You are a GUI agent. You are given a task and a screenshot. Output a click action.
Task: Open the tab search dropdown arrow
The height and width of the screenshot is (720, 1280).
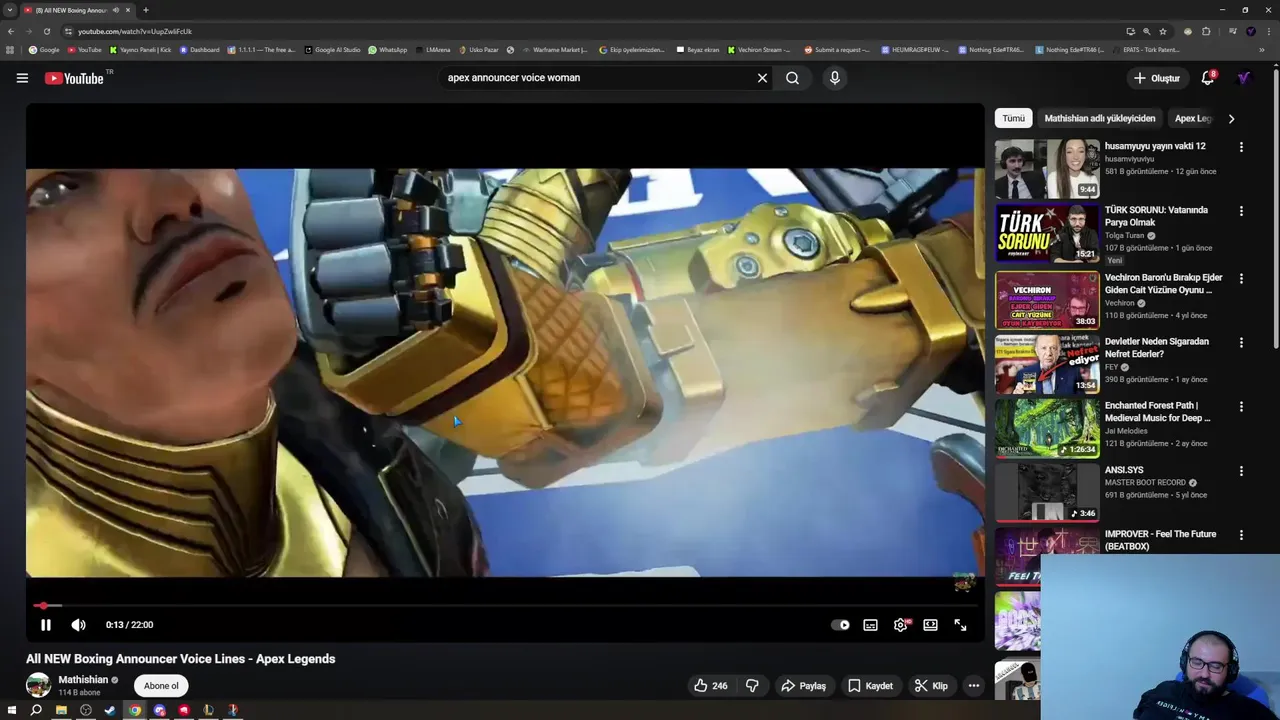pos(10,10)
